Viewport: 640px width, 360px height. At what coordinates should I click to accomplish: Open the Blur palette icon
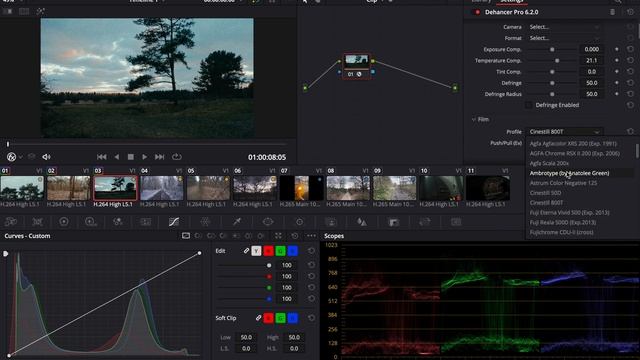(x=362, y=222)
